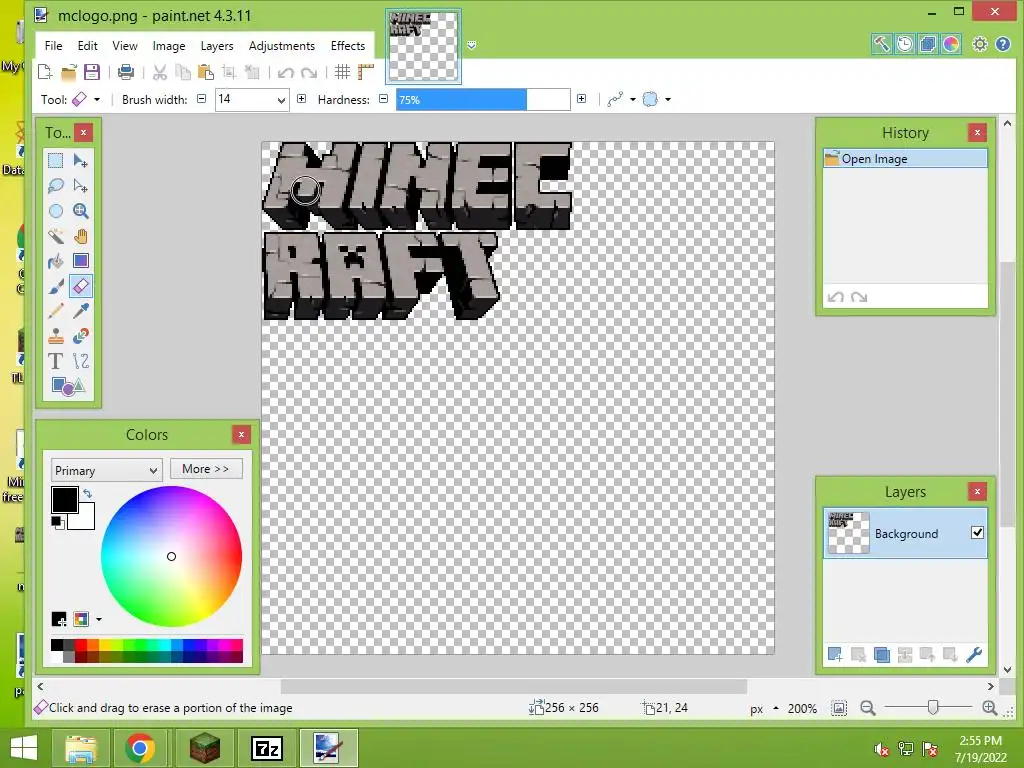Open the Brush width dropdown
1024x768 pixels.
281,100
